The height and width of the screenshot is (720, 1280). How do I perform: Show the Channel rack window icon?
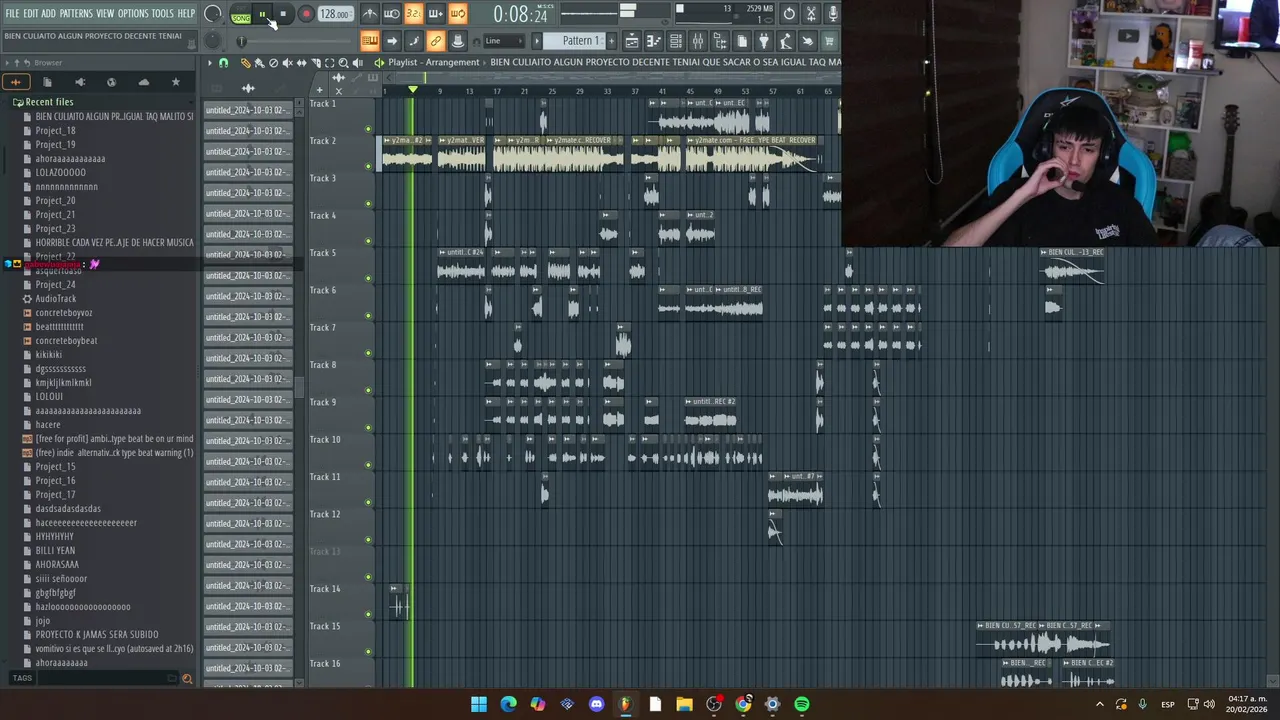pos(675,41)
